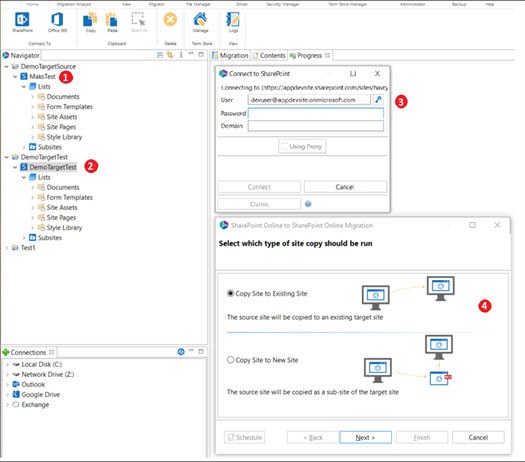Click link-with-editor icon in Navigator toolbar
This screenshot has width=525, height=462.
[170, 55]
